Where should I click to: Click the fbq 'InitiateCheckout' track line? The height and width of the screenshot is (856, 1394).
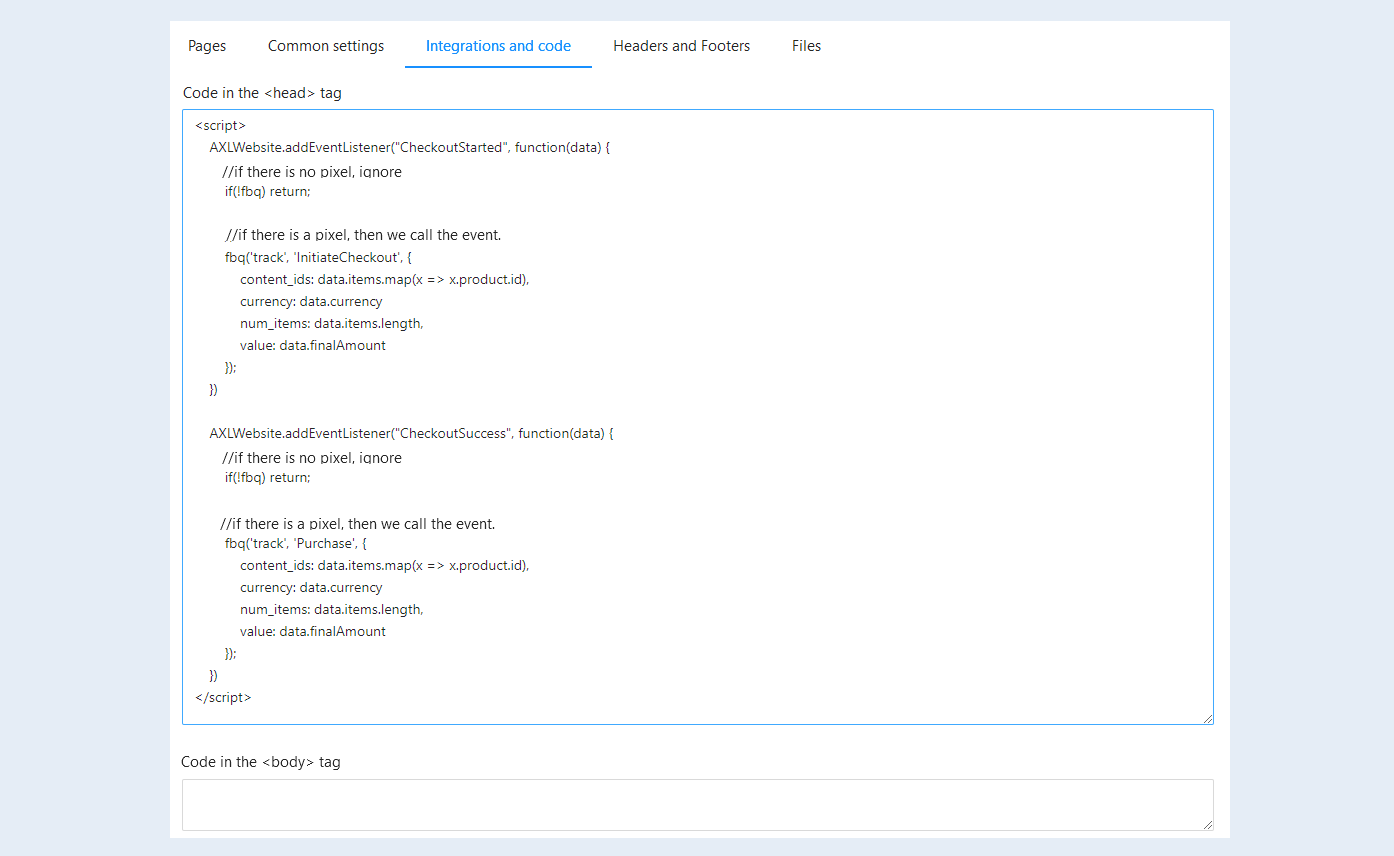pos(318,257)
